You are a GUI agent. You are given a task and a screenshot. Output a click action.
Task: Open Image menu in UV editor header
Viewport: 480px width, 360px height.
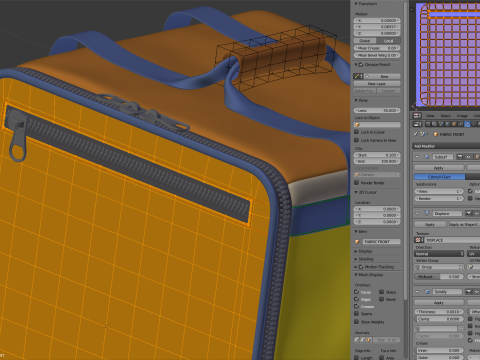tap(462, 116)
